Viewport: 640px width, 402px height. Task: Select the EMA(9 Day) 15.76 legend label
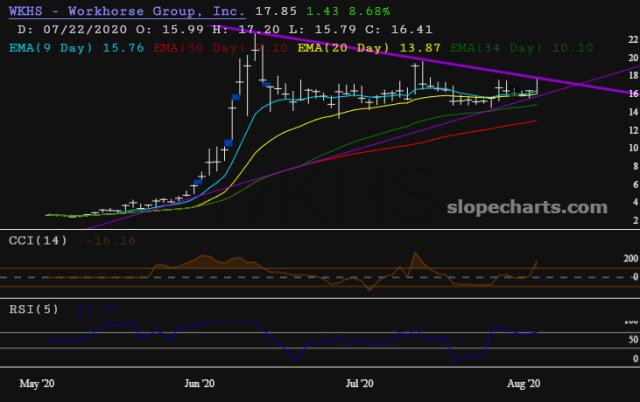77,48
